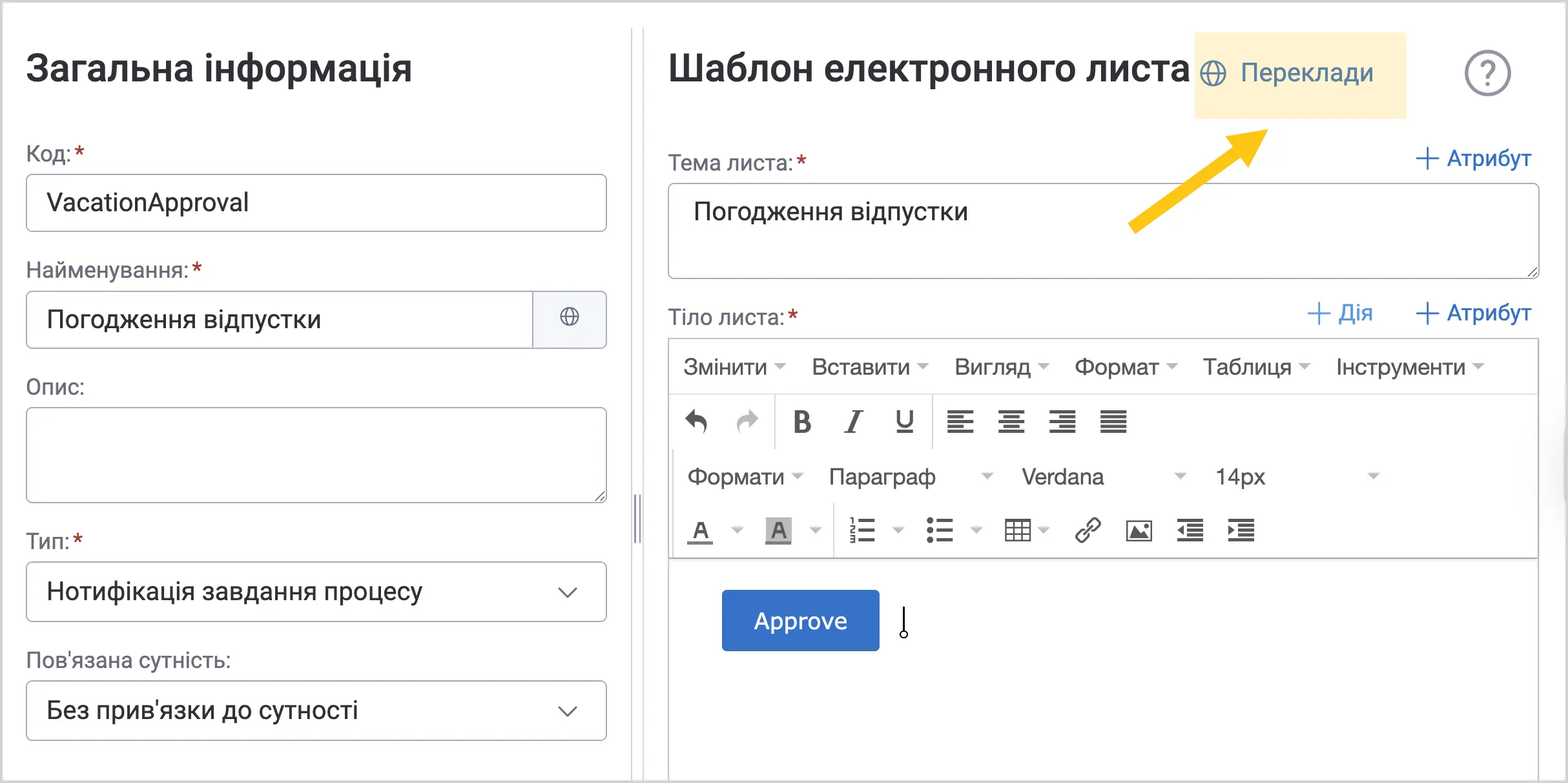Viewport: 1568px width, 783px height.
Task: Insert link with chain icon
Action: [x=1088, y=531]
